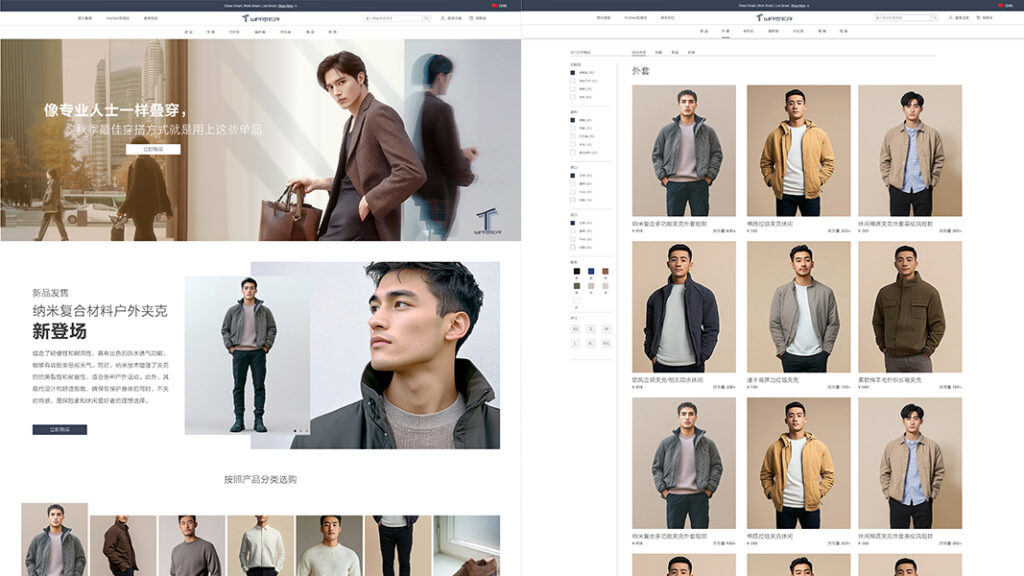
Task: Click the hero banner image of man with bag
Action: 261,140
